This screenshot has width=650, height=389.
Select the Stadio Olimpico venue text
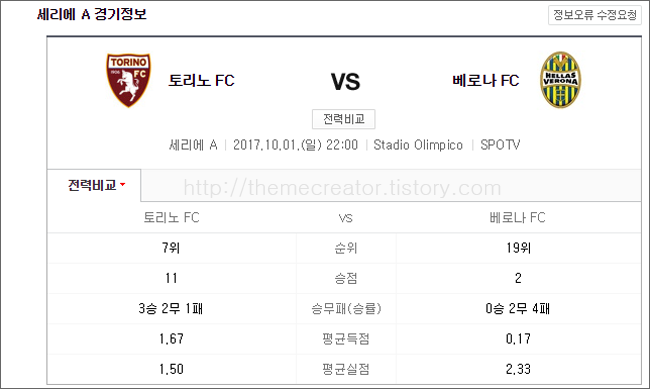pyautogui.click(x=418, y=145)
